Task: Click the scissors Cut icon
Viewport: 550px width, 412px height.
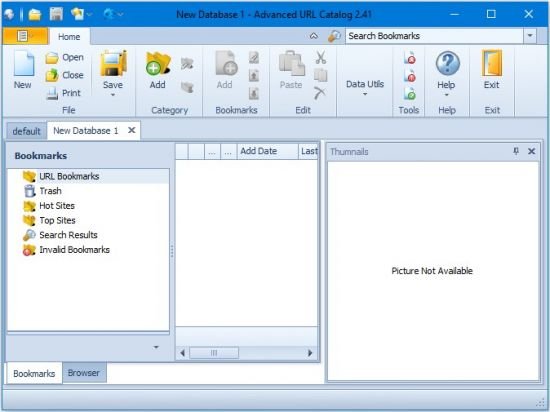Action: [320, 57]
